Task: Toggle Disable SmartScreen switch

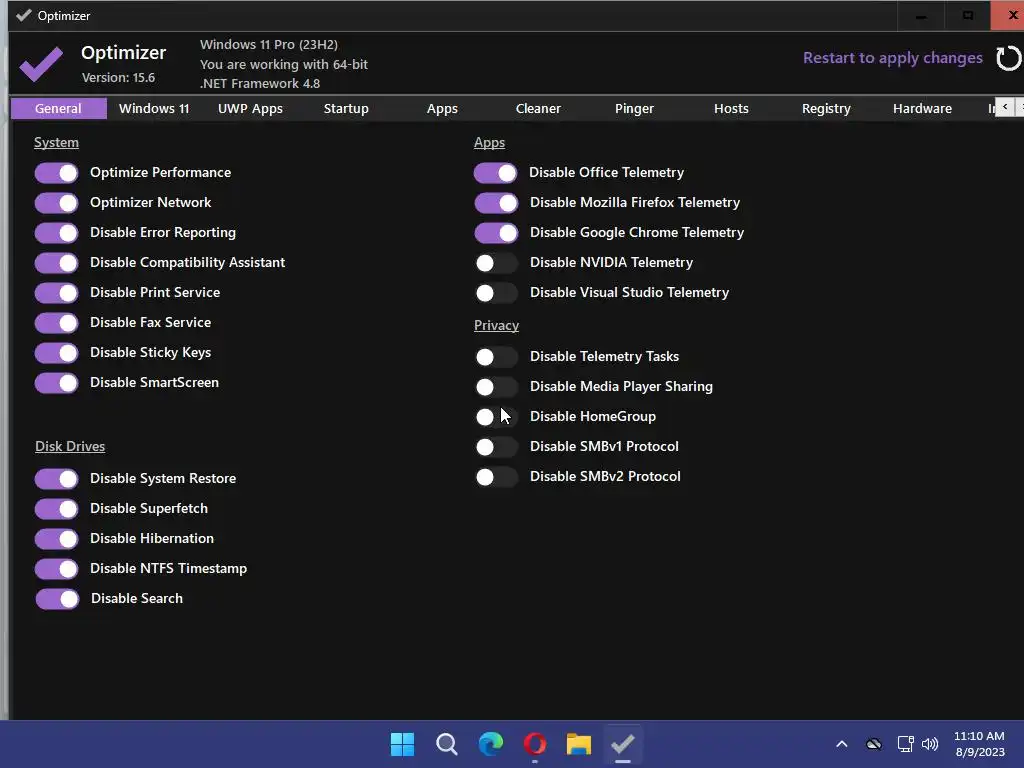Action: (x=57, y=383)
